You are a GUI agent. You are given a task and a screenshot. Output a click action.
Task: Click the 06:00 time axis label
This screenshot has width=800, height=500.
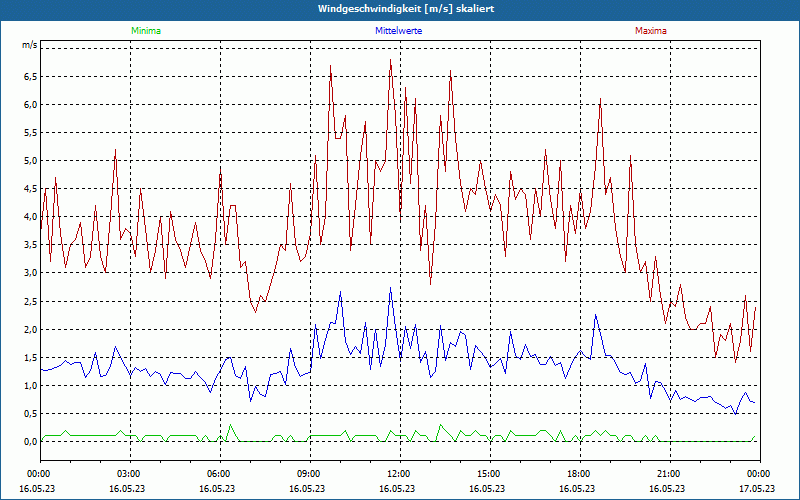[x=219, y=474]
